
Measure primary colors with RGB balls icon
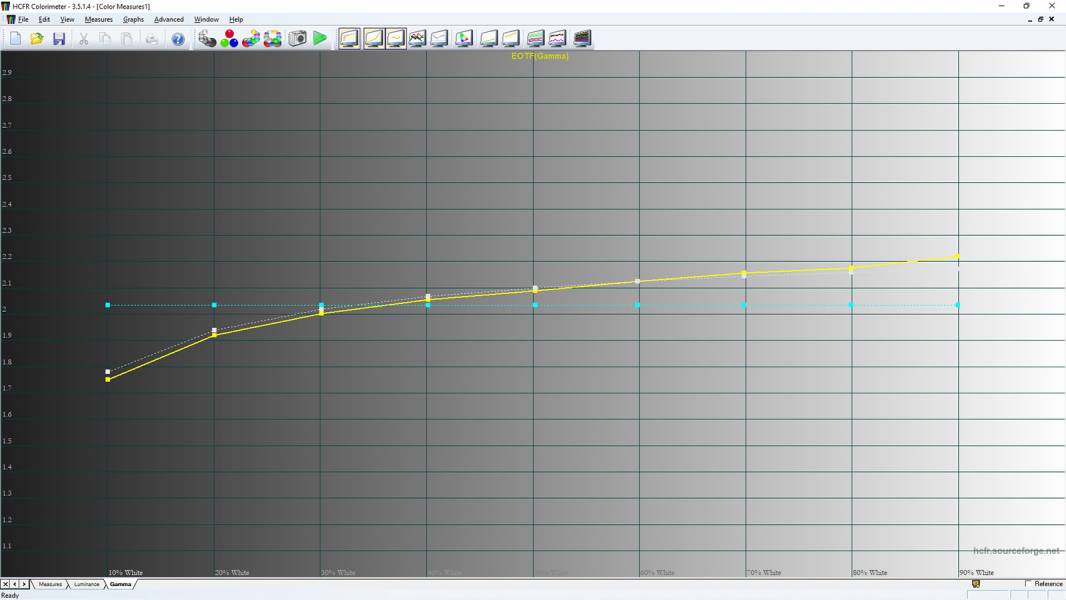[230, 39]
